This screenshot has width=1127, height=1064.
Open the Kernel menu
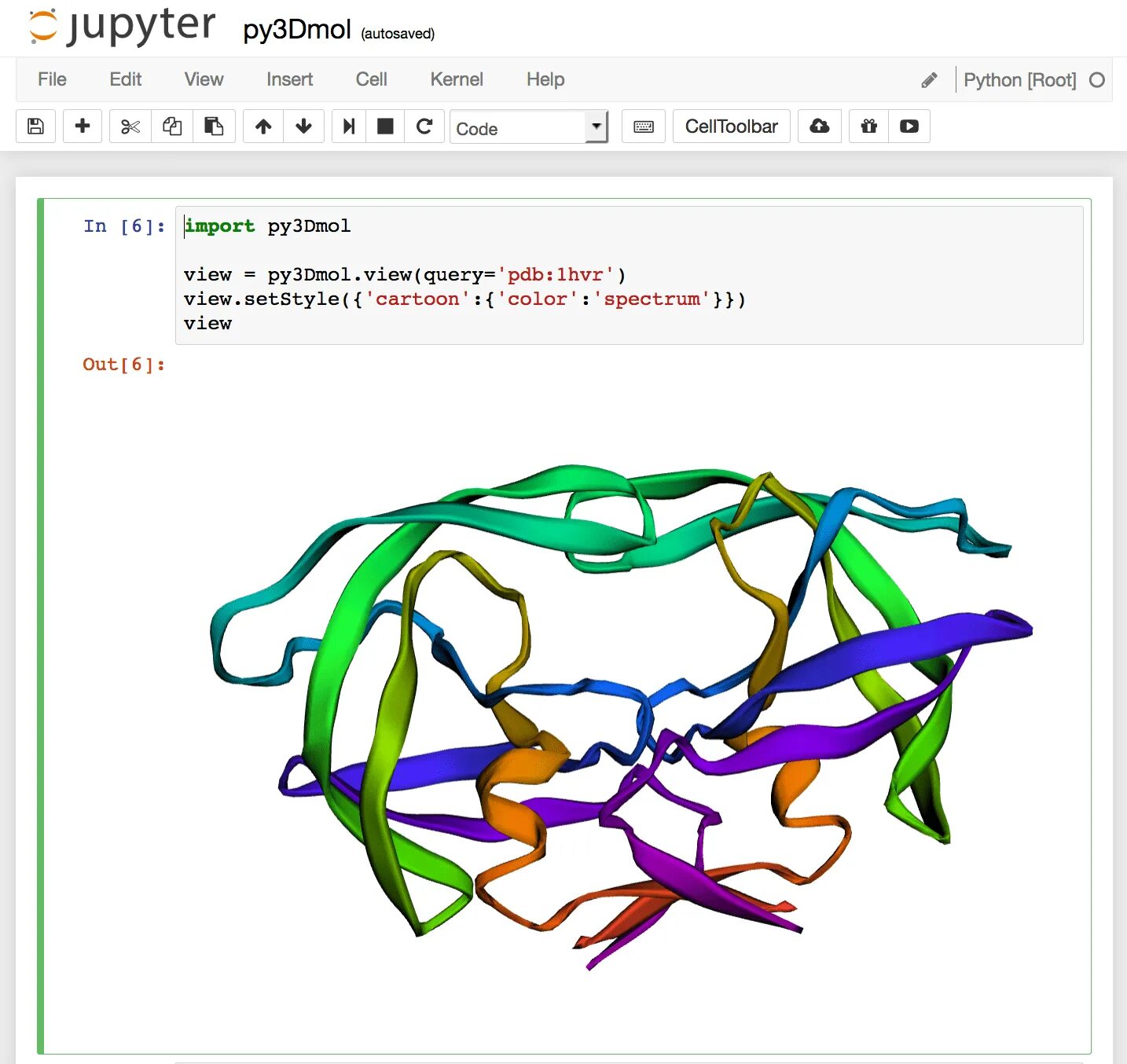[457, 79]
